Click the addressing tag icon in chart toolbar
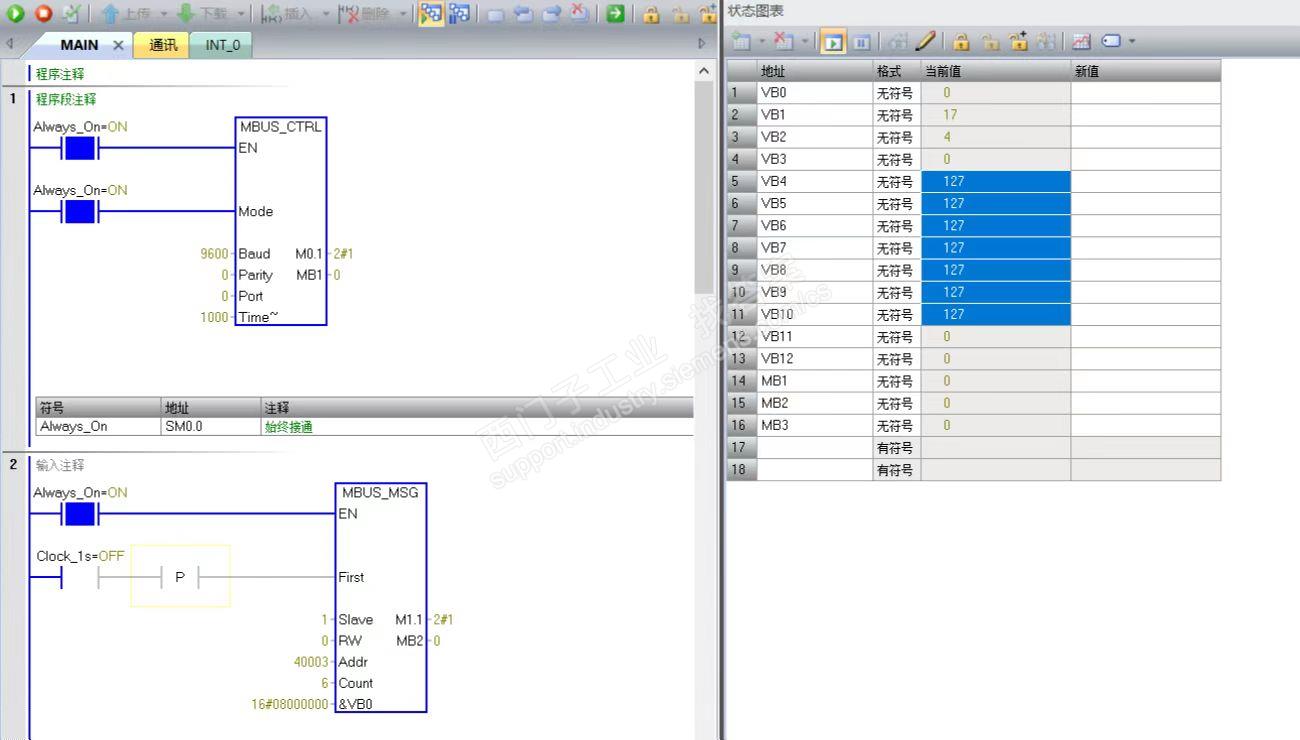The width and height of the screenshot is (1300, 740). [x=1111, y=41]
